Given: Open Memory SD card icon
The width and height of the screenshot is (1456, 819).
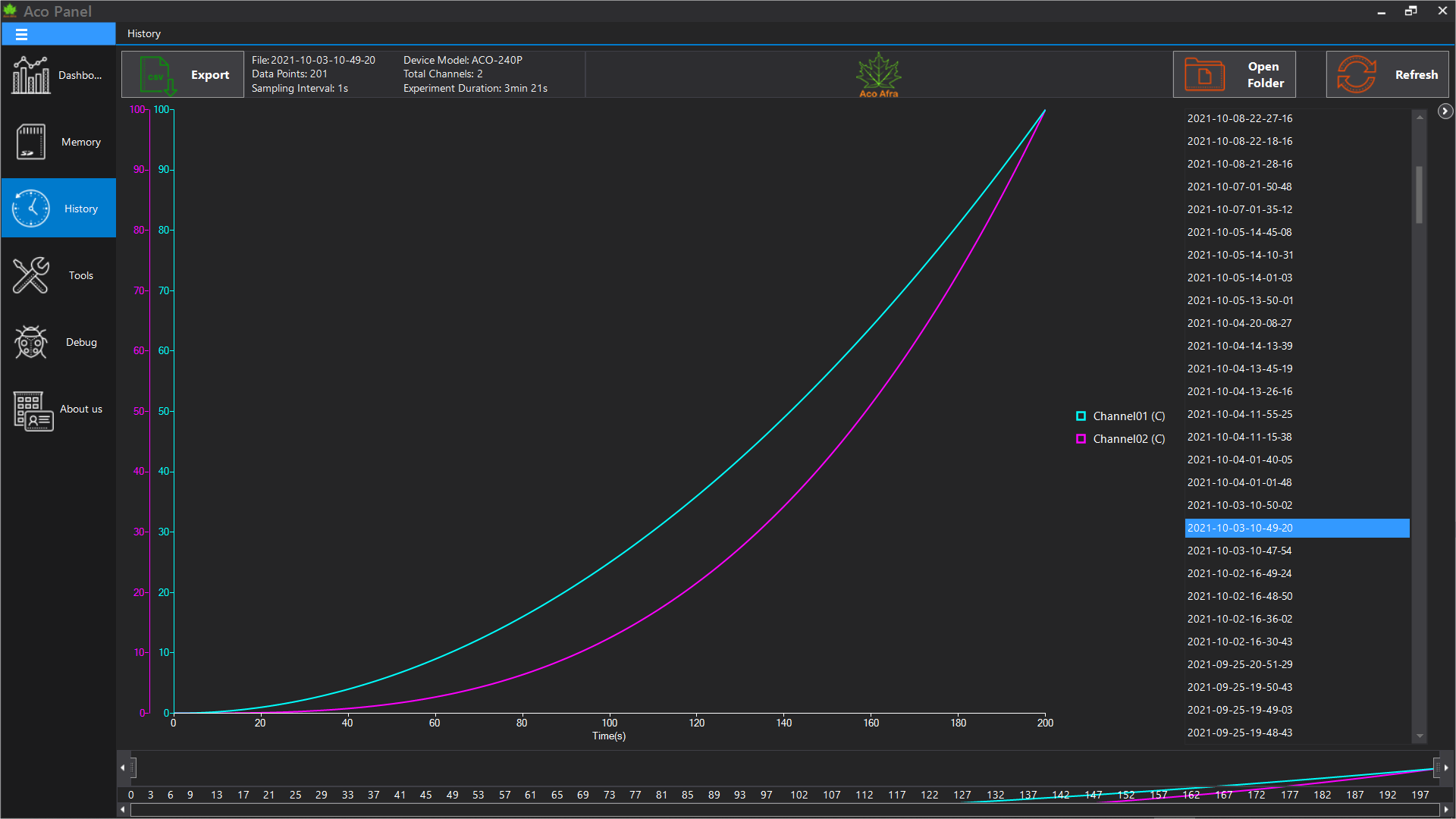Looking at the screenshot, I should click(x=31, y=142).
